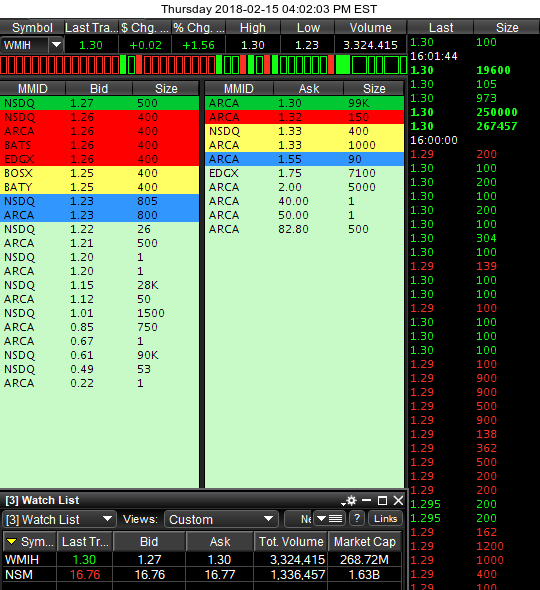Open the overflow menu next to Links

[329, 519]
